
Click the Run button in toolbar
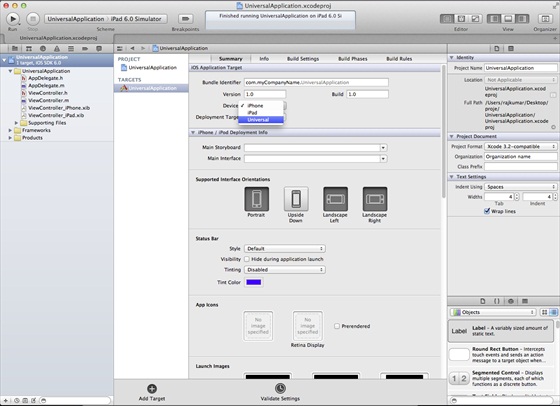pyautogui.click(x=13, y=19)
